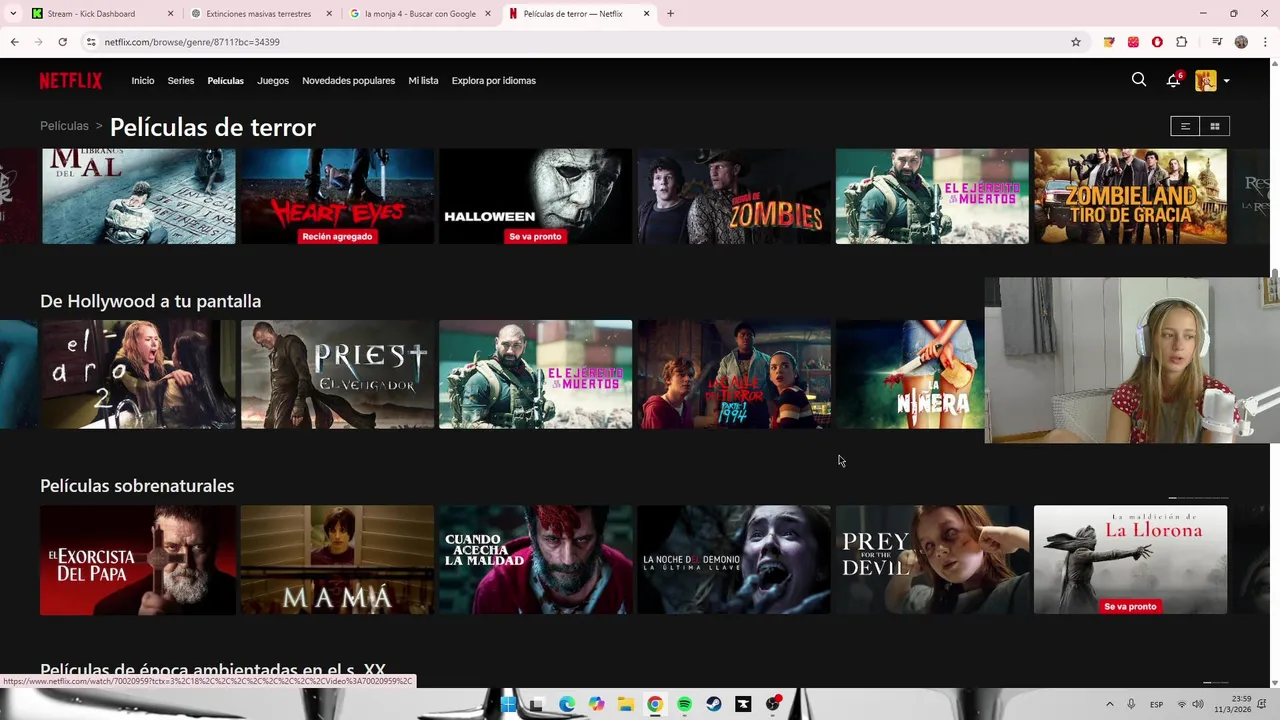
Task: Click the Recién agregado badge
Action: pos(337,237)
